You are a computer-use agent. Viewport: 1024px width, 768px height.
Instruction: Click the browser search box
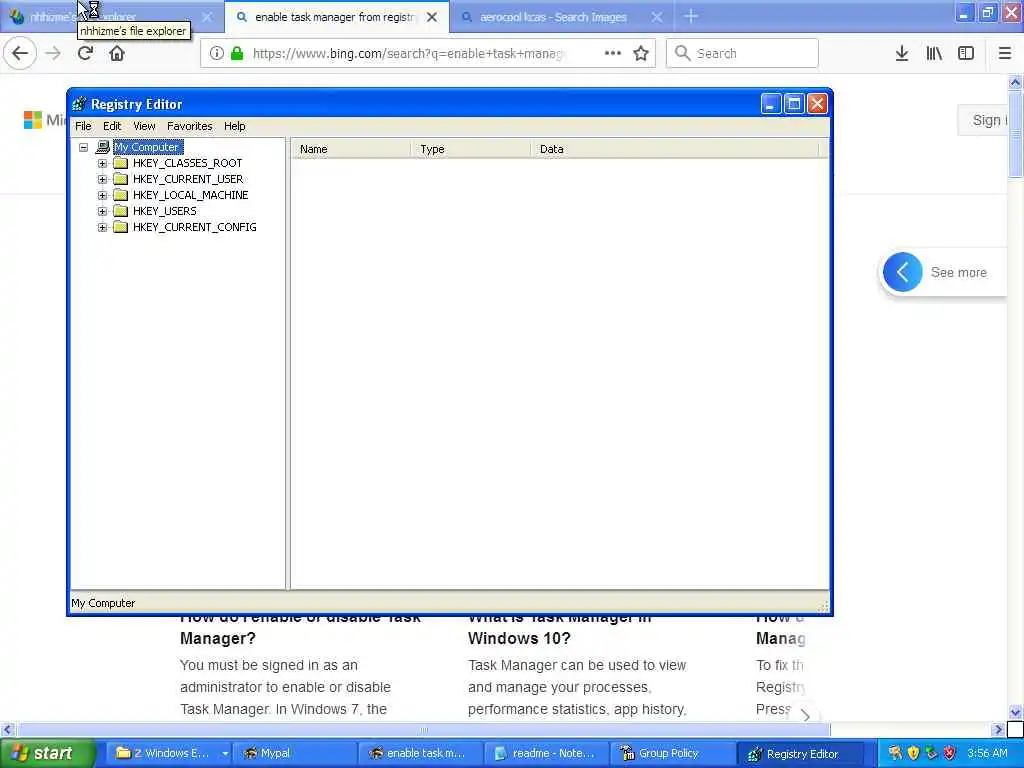point(742,54)
